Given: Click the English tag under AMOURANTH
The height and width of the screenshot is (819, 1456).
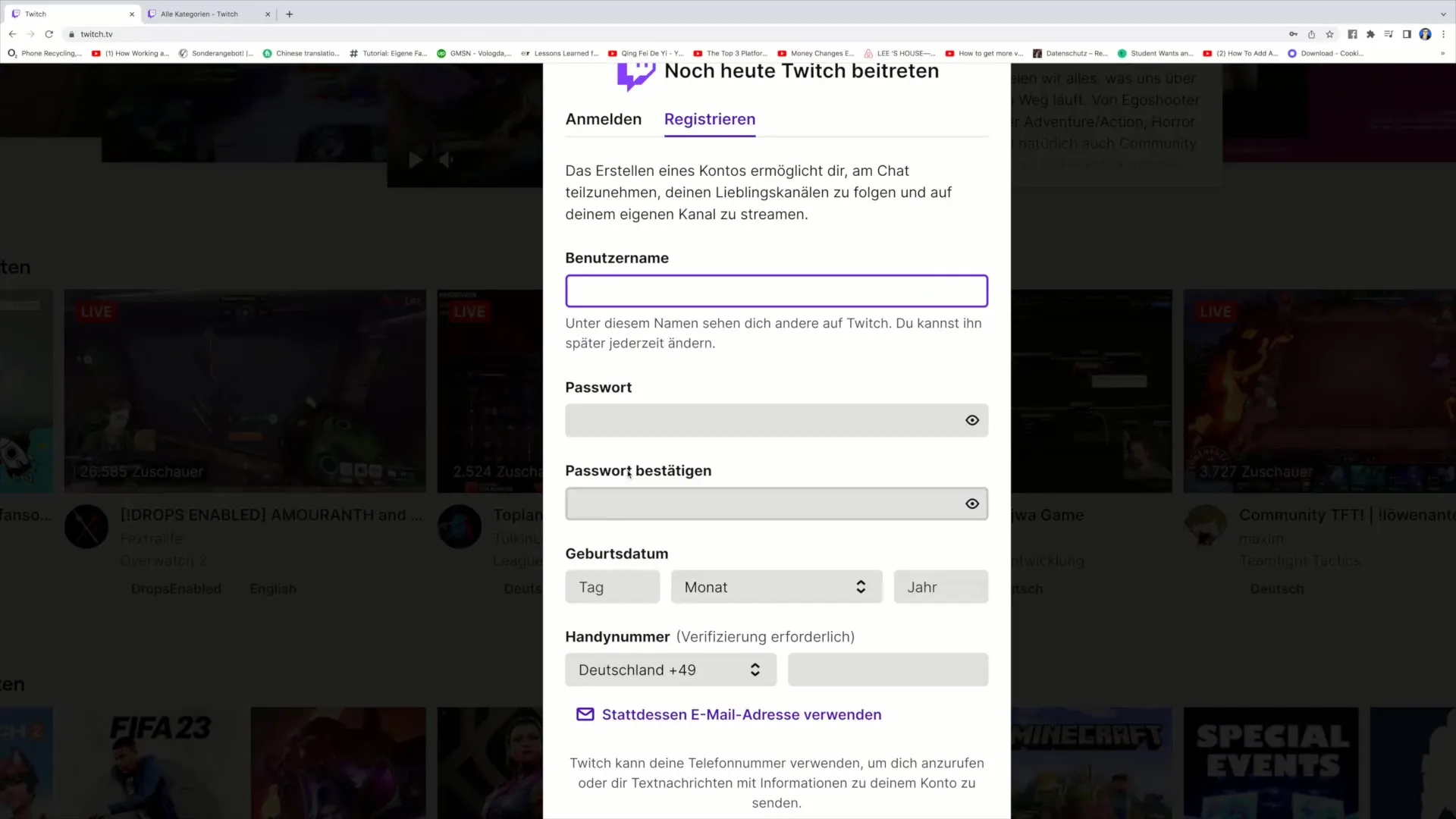Looking at the screenshot, I should coord(273,588).
